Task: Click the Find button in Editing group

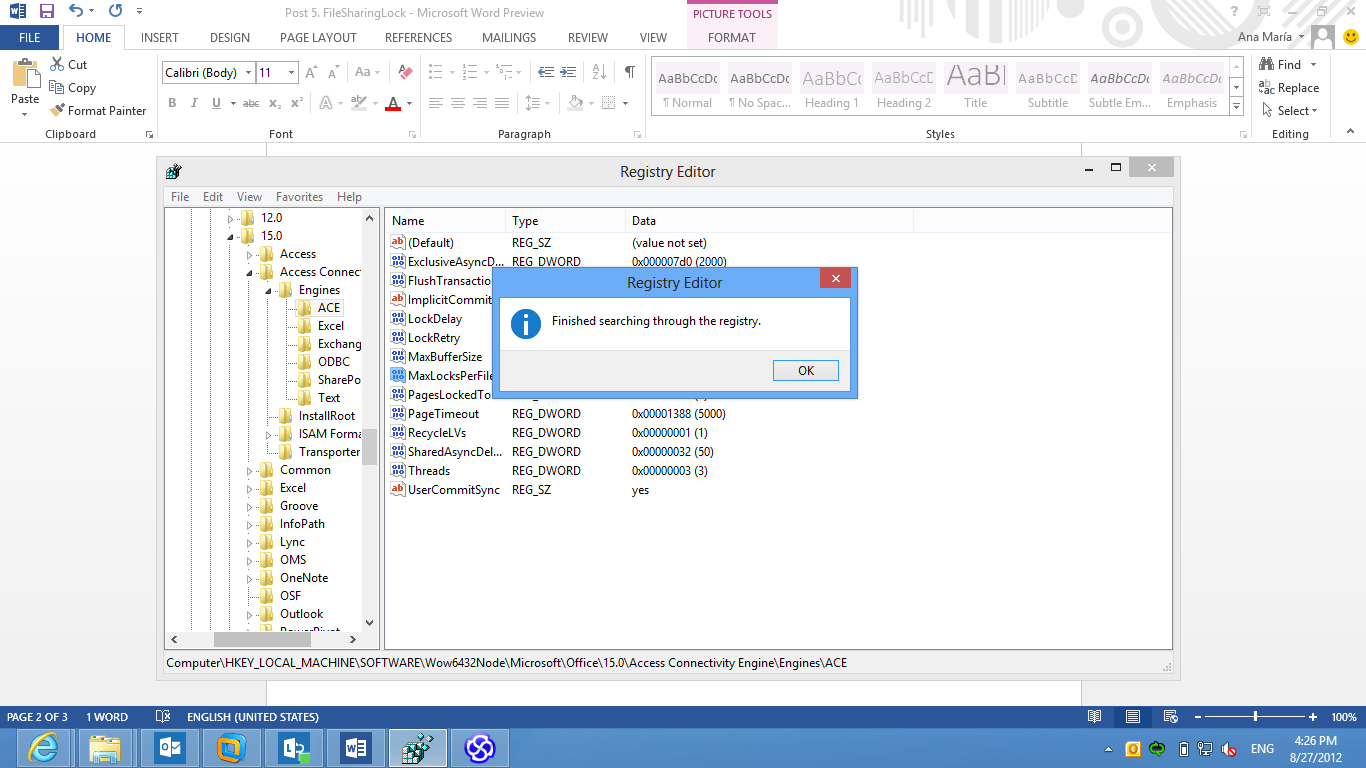Action: pyautogui.click(x=1281, y=64)
